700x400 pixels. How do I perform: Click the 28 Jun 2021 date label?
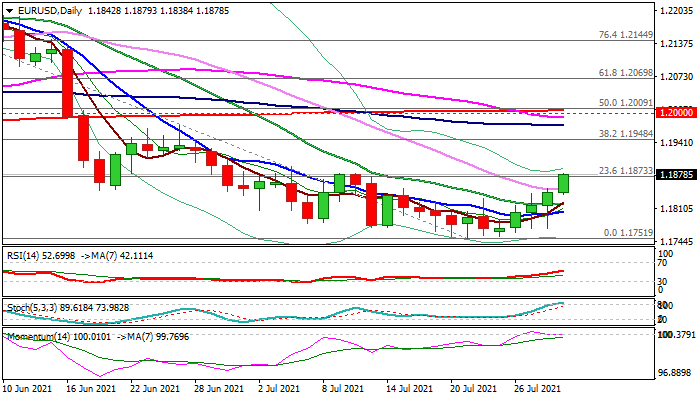pos(217,388)
